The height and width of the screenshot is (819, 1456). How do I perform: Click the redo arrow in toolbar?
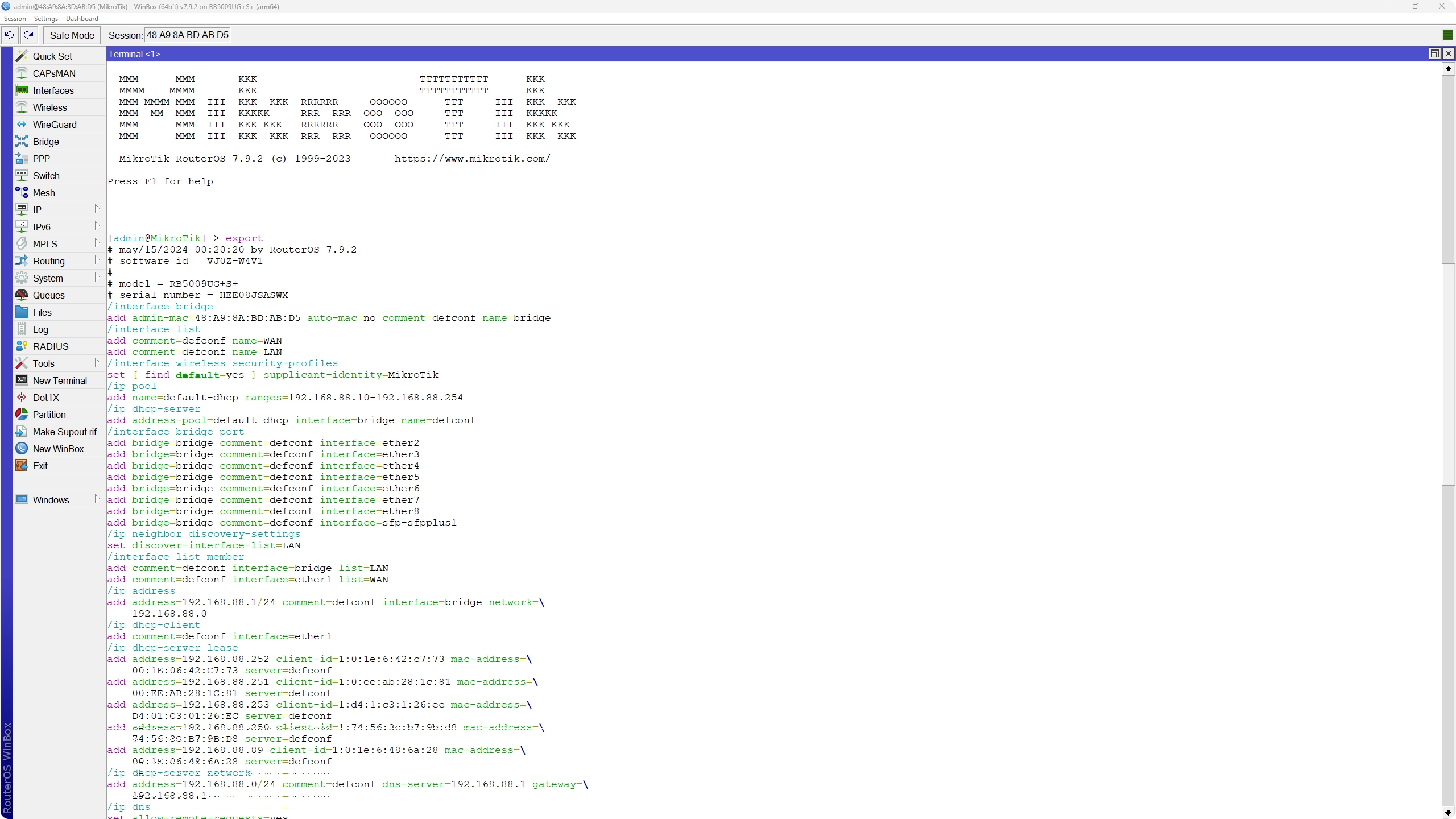click(28, 35)
